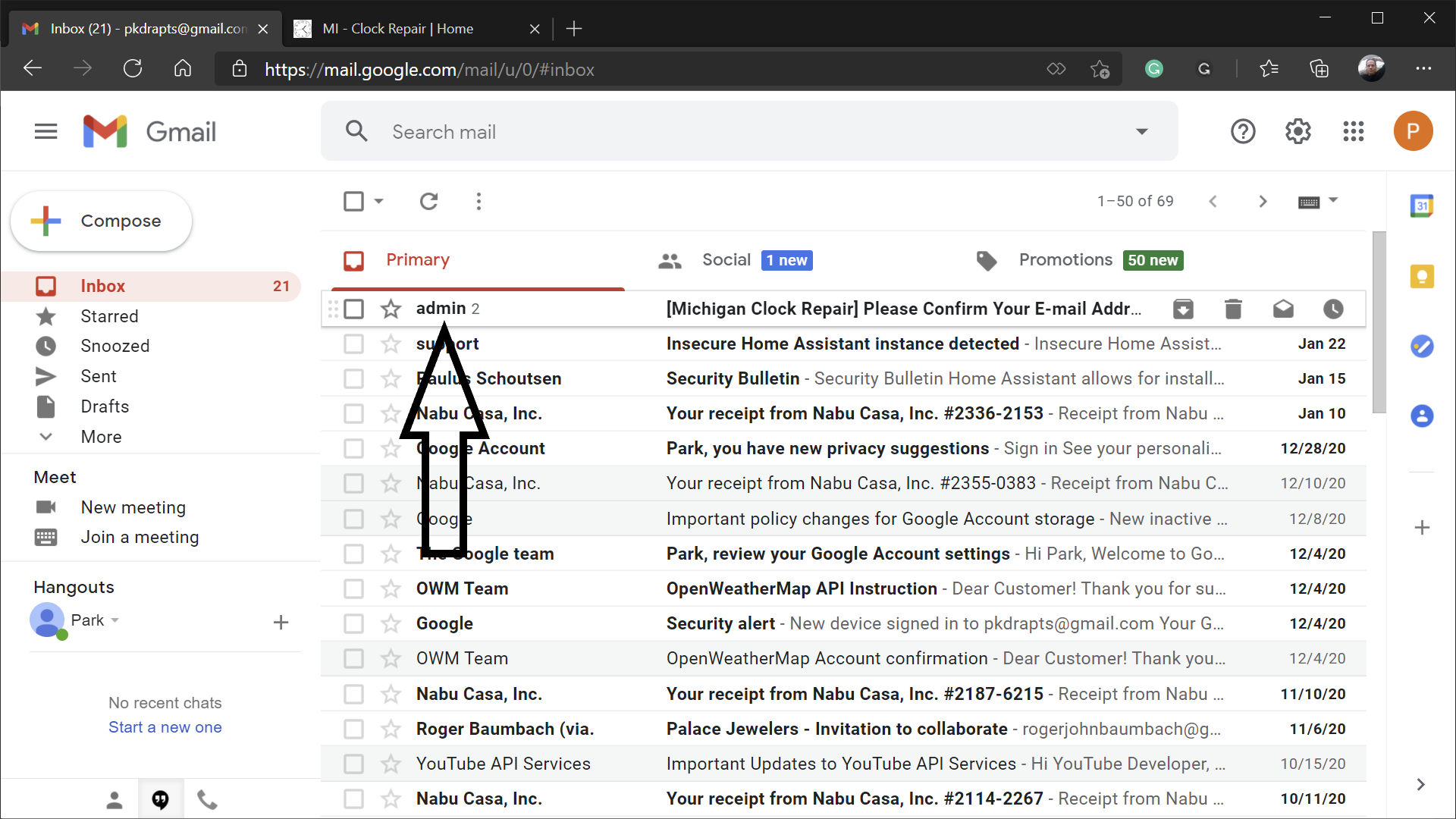This screenshot has height=819, width=1456.
Task: Click the email list scrollbar
Action: pyautogui.click(x=1379, y=322)
